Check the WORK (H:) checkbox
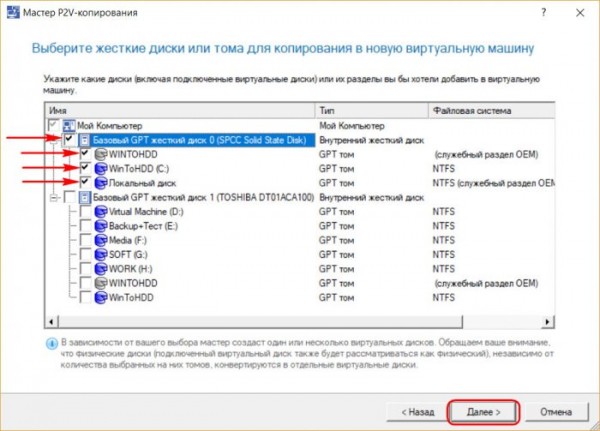This screenshot has width=600, height=431. 85,269
